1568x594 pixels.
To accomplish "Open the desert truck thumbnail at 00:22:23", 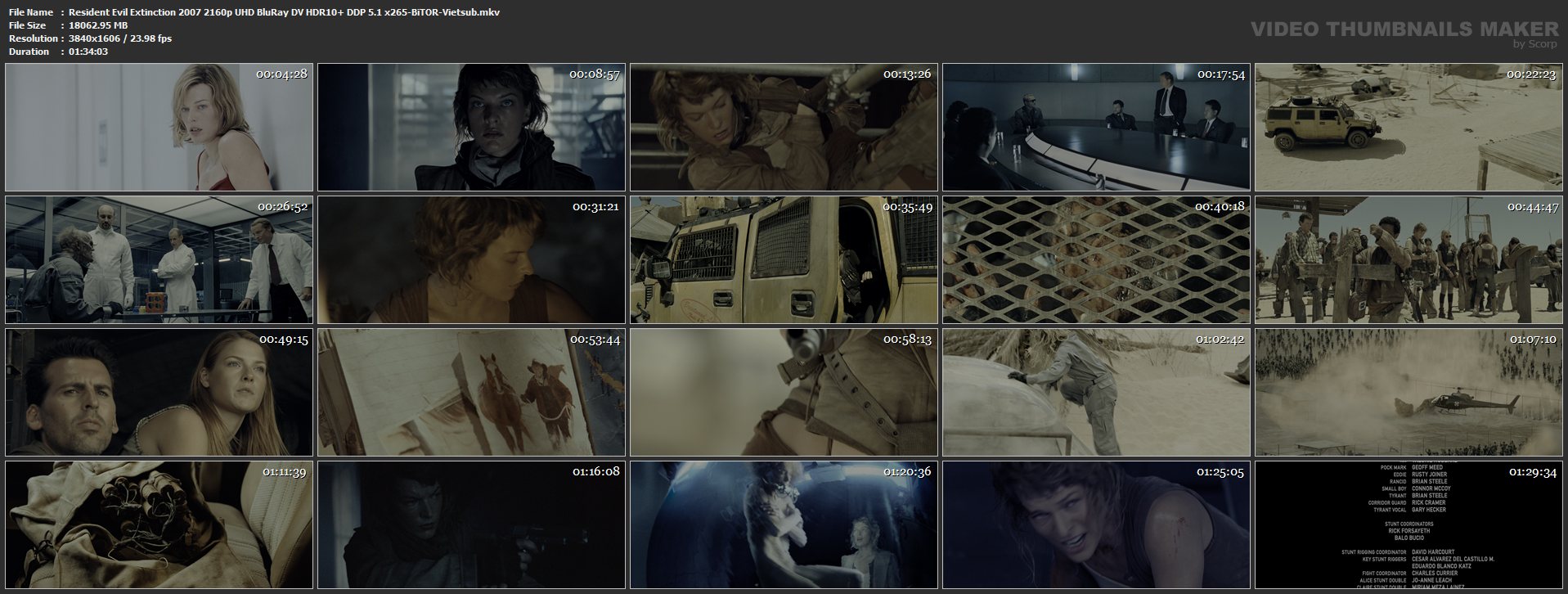I will tap(1409, 128).
